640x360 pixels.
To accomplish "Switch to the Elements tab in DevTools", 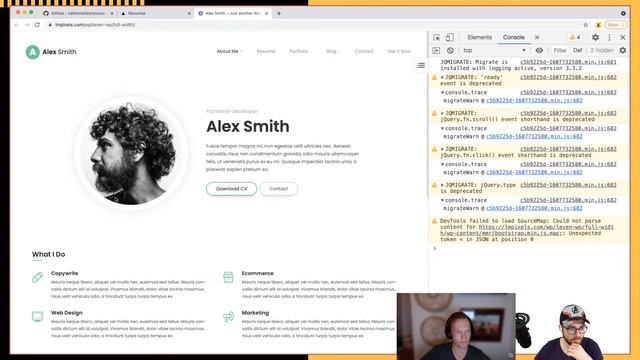I will click(x=480, y=37).
